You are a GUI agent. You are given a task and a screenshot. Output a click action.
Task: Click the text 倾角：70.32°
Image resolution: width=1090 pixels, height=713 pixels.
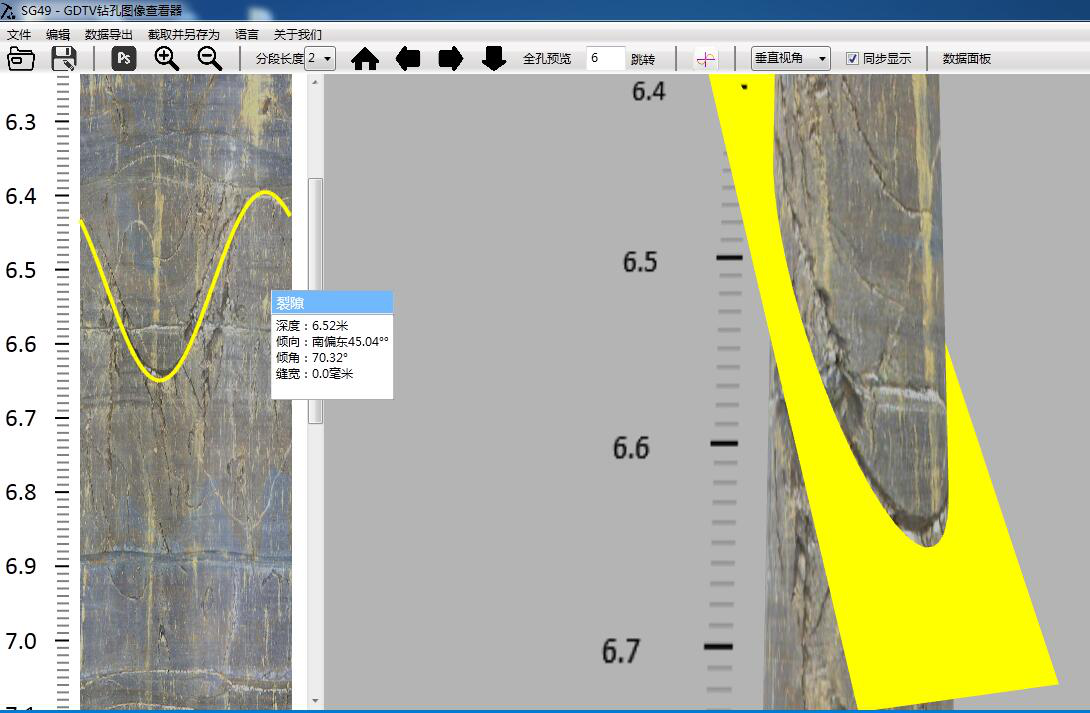311,357
